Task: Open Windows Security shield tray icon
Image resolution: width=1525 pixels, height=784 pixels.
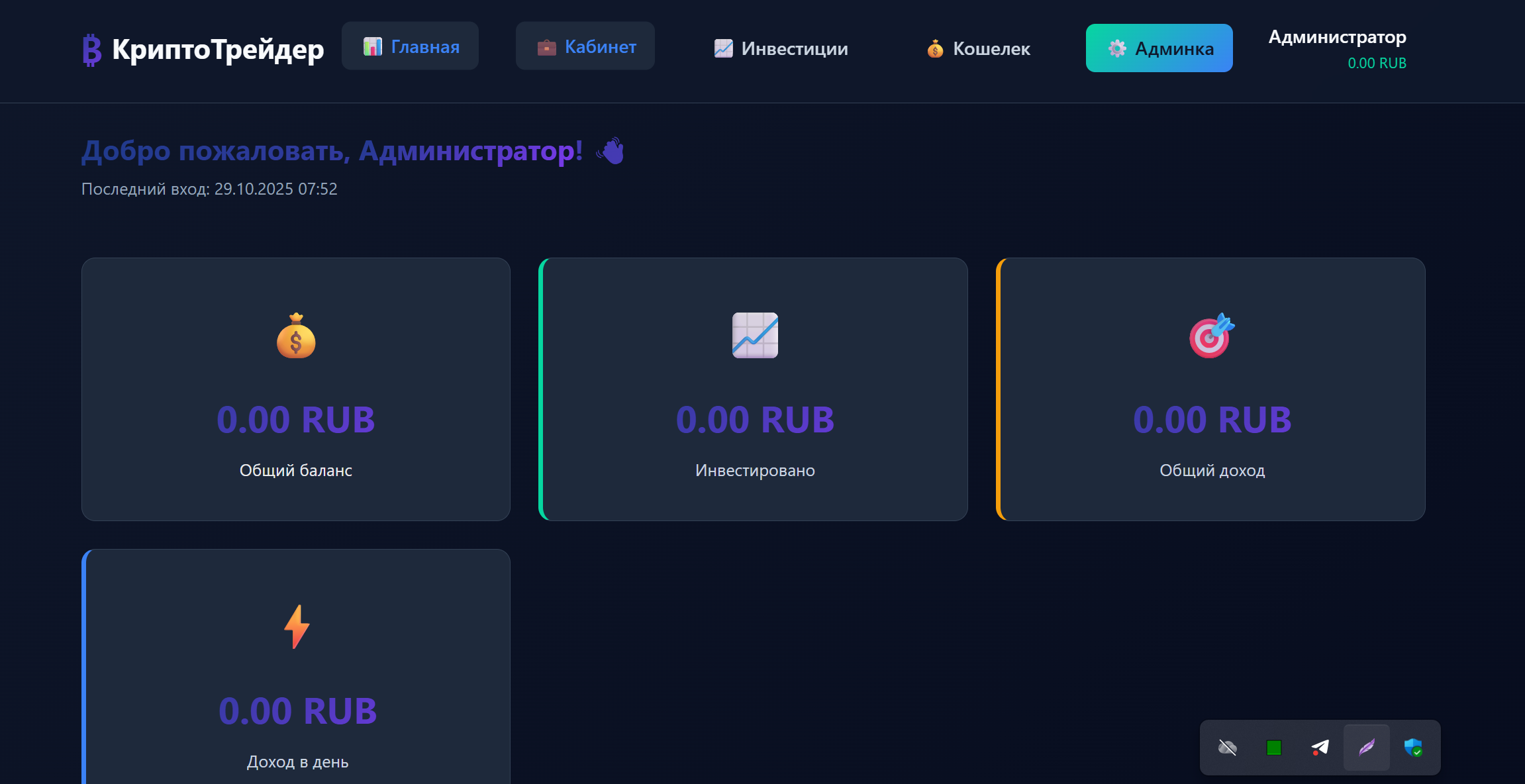Action: click(x=1412, y=748)
